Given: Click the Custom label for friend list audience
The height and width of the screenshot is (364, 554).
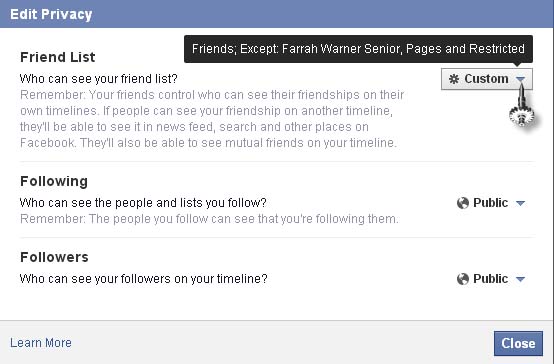Looking at the screenshot, I should click(x=486, y=79).
